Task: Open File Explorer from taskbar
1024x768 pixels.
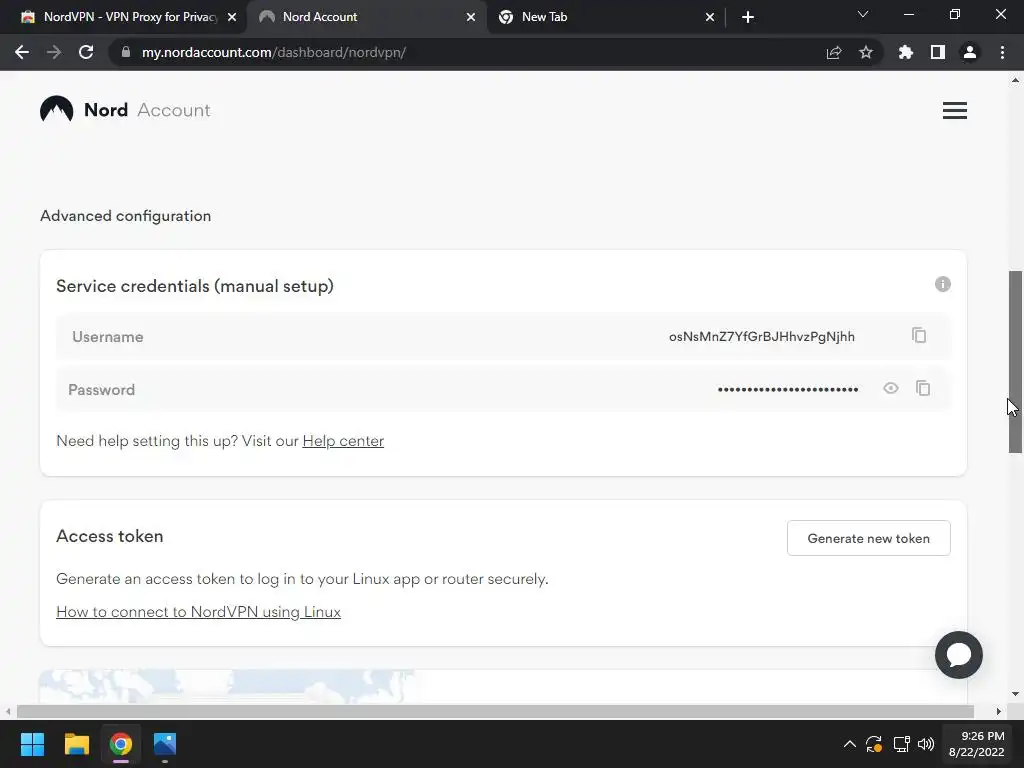Action: [76, 744]
